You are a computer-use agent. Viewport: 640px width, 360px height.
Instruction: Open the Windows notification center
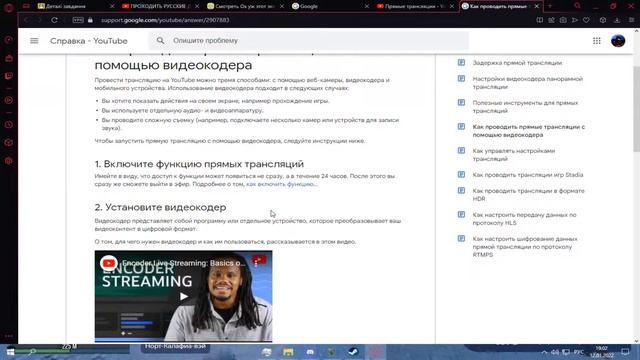(x=625, y=352)
